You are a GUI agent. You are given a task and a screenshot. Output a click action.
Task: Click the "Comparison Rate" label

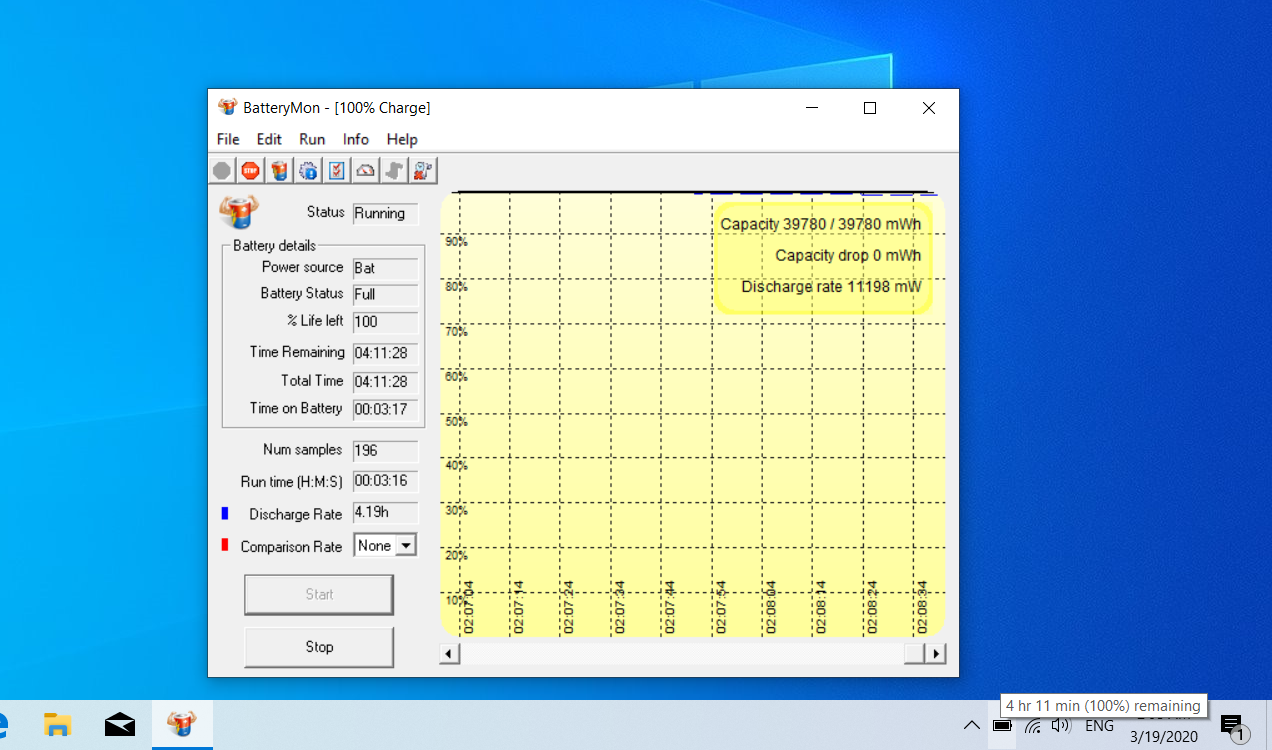[x=291, y=547]
